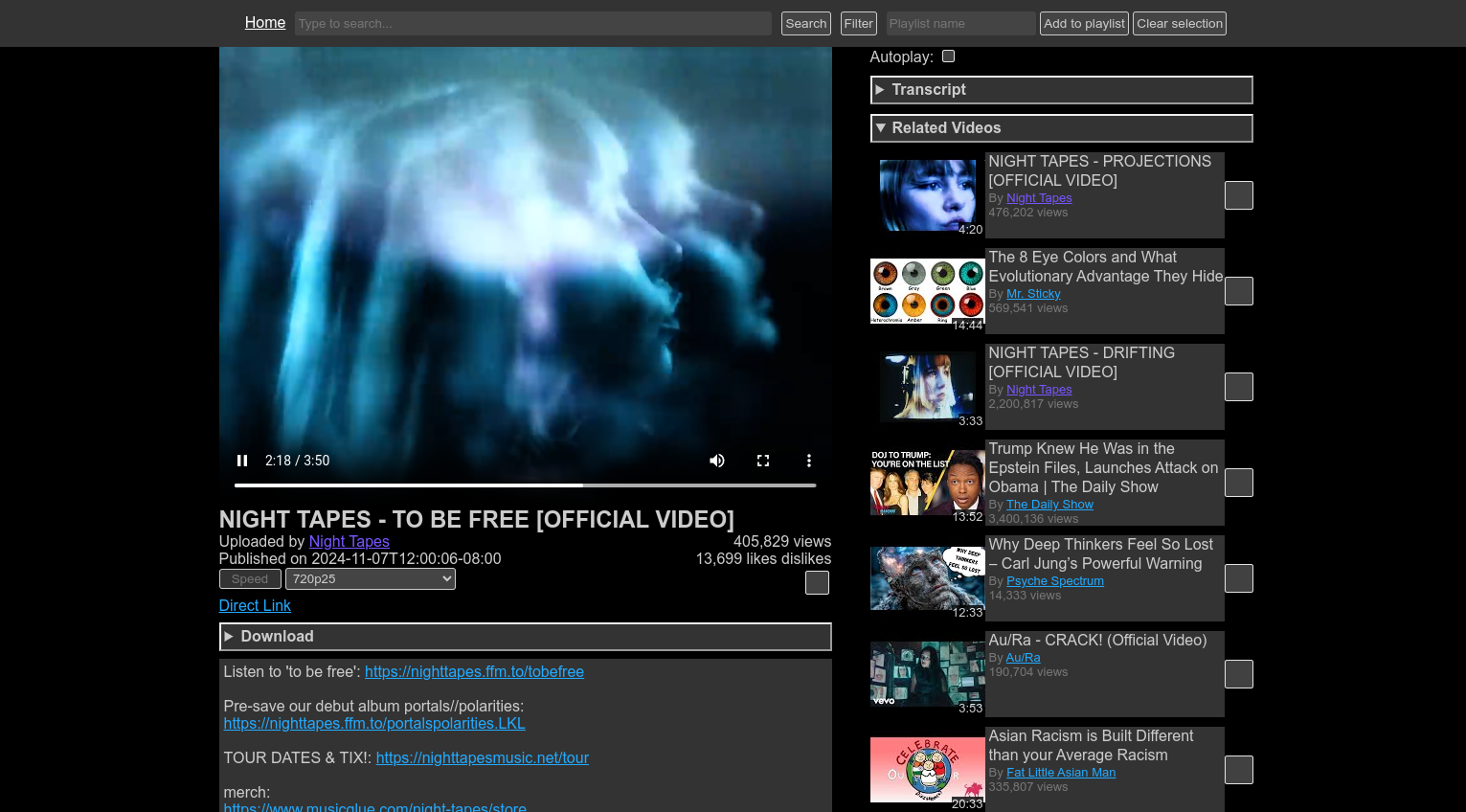Select the Carl Jung video checkbox
Image resolution: width=1466 pixels, height=812 pixels.
click(1239, 578)
